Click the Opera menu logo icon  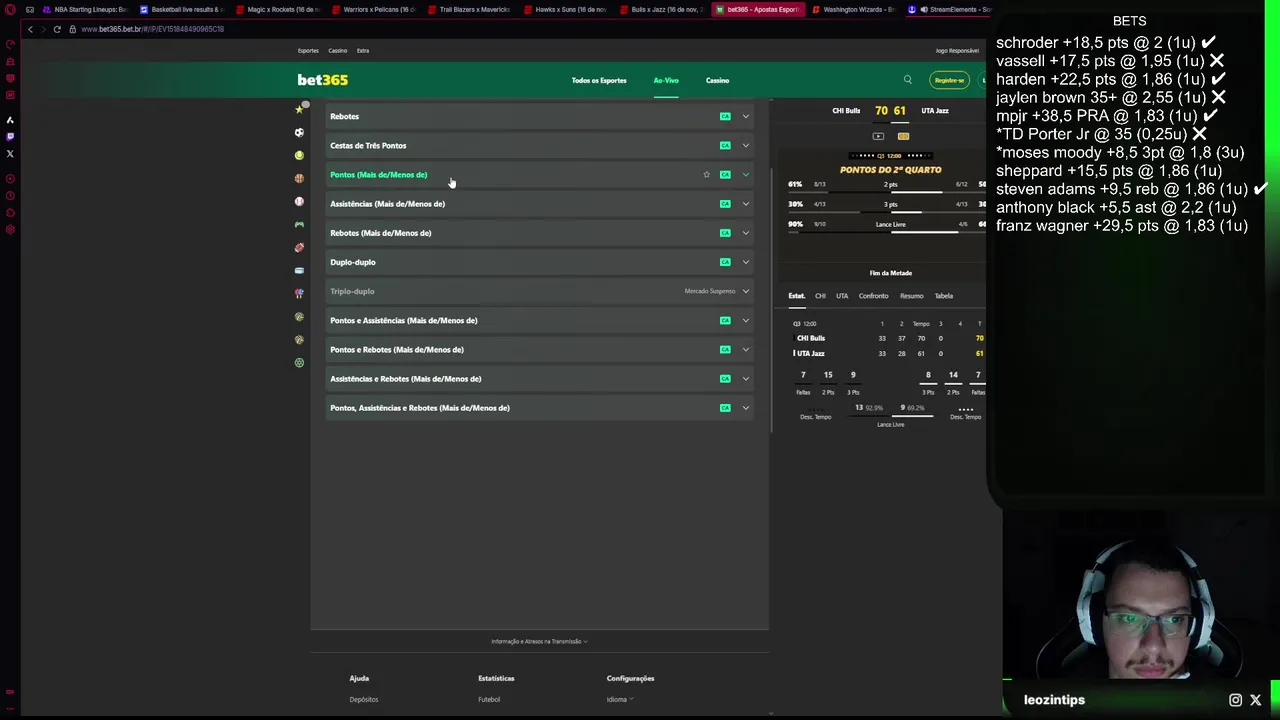point(10,9)
